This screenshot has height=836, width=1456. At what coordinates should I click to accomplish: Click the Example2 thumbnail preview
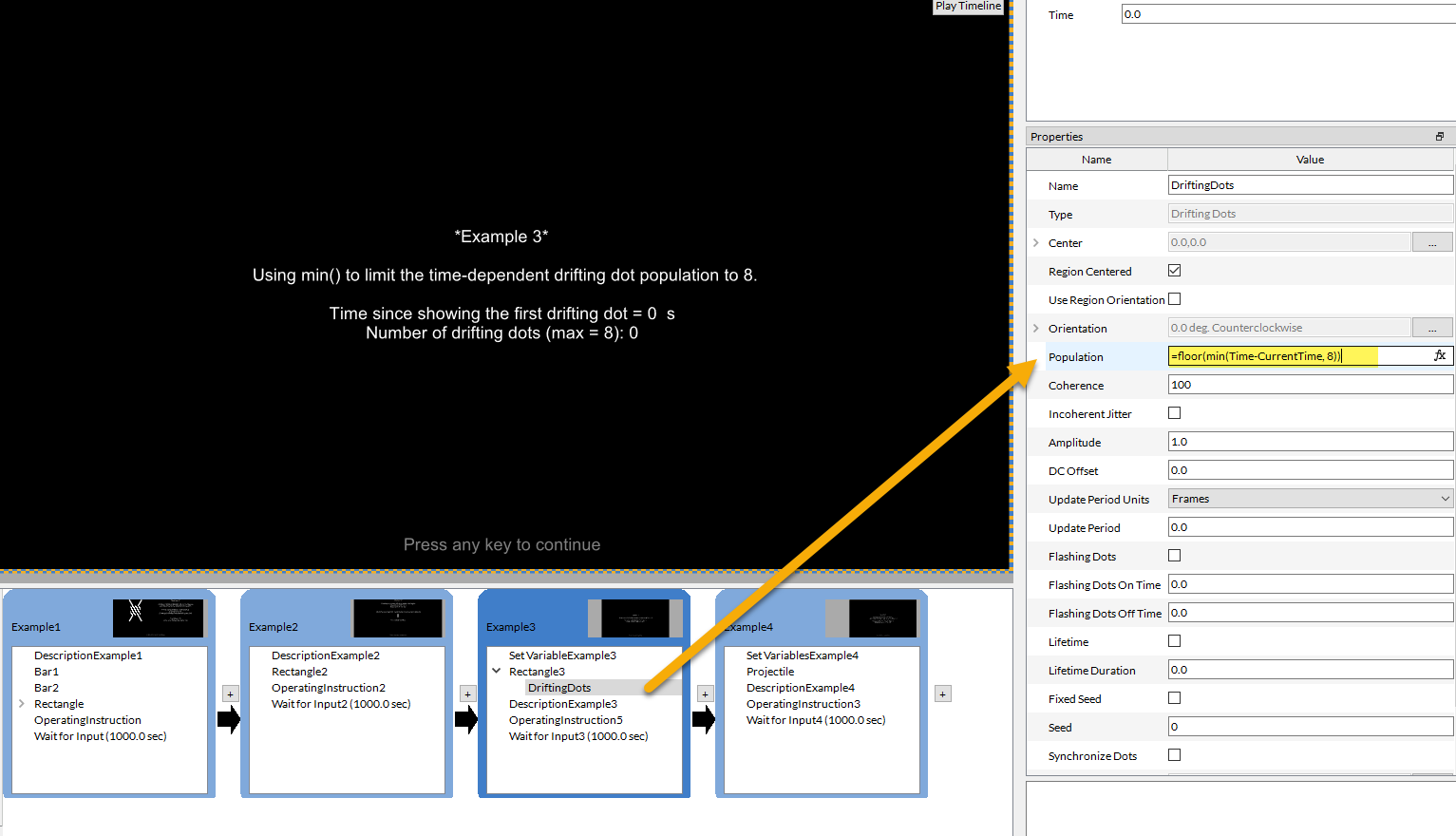[x=397, y=618]
